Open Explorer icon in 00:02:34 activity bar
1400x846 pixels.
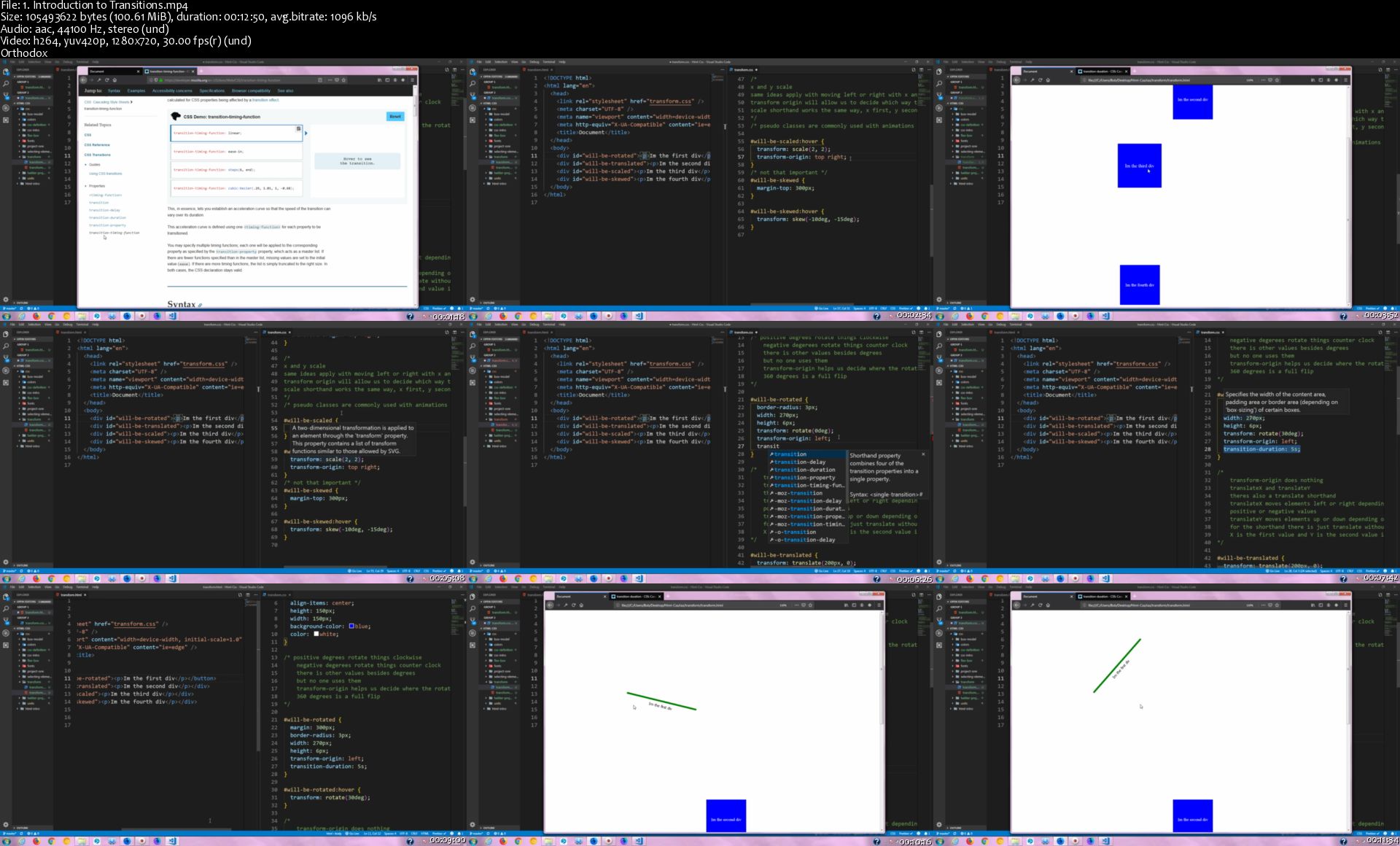(x=472, y=72)
